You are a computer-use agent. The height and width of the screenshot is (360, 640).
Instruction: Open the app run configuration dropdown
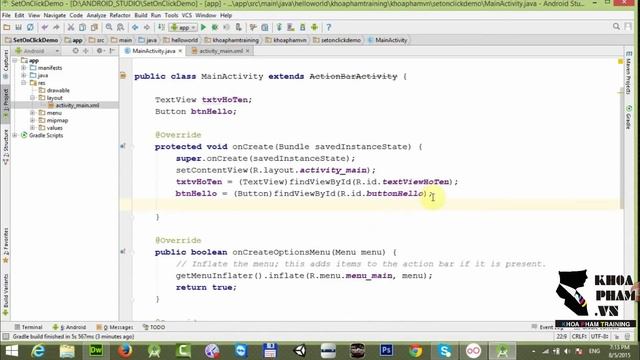(x=183, y=27)
